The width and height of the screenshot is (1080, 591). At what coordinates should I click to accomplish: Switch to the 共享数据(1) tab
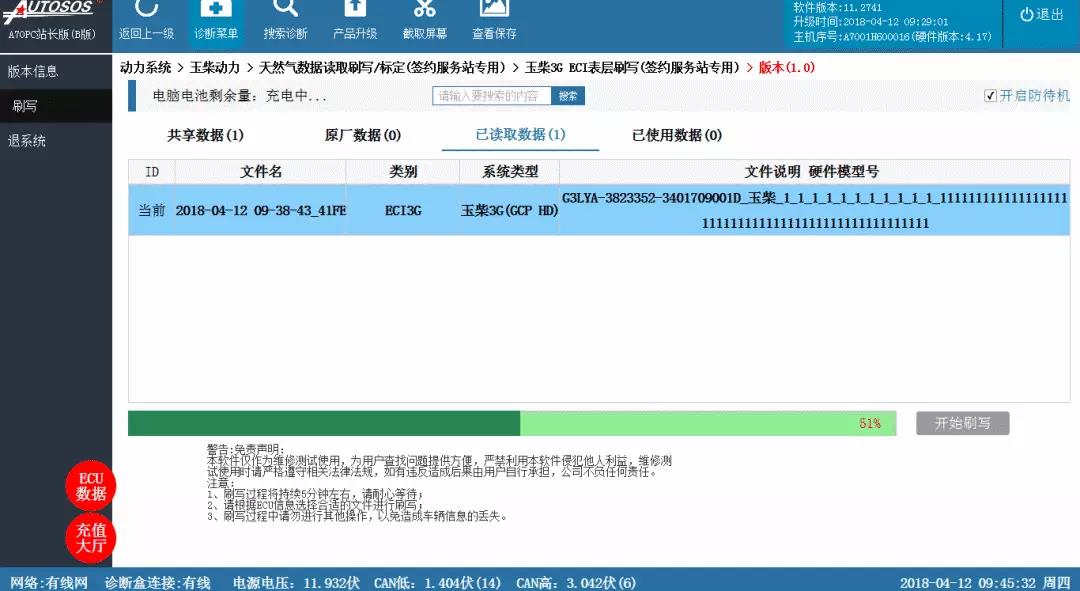(x=205, y=135)
